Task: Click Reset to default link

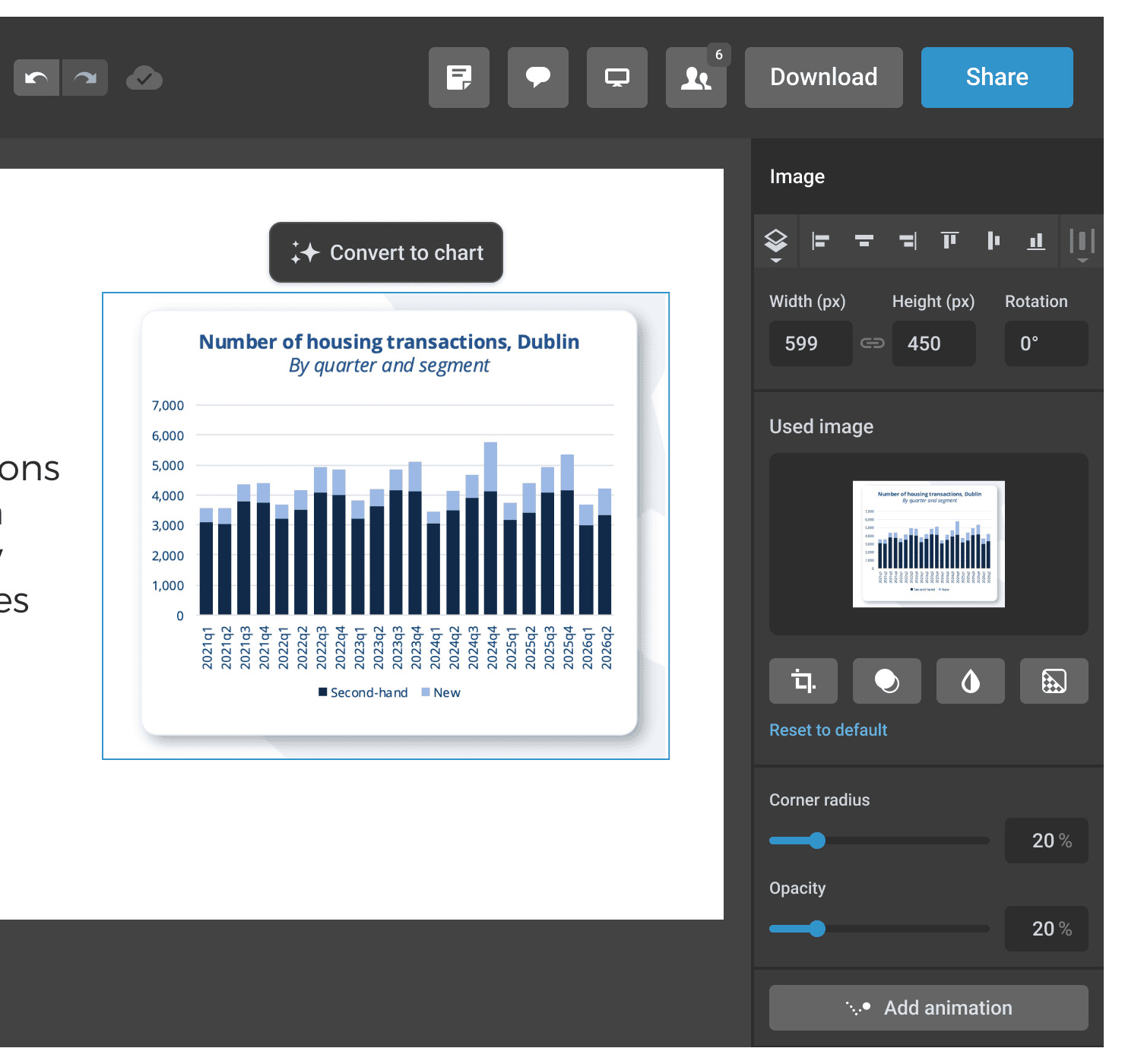Action: [829, 730]
